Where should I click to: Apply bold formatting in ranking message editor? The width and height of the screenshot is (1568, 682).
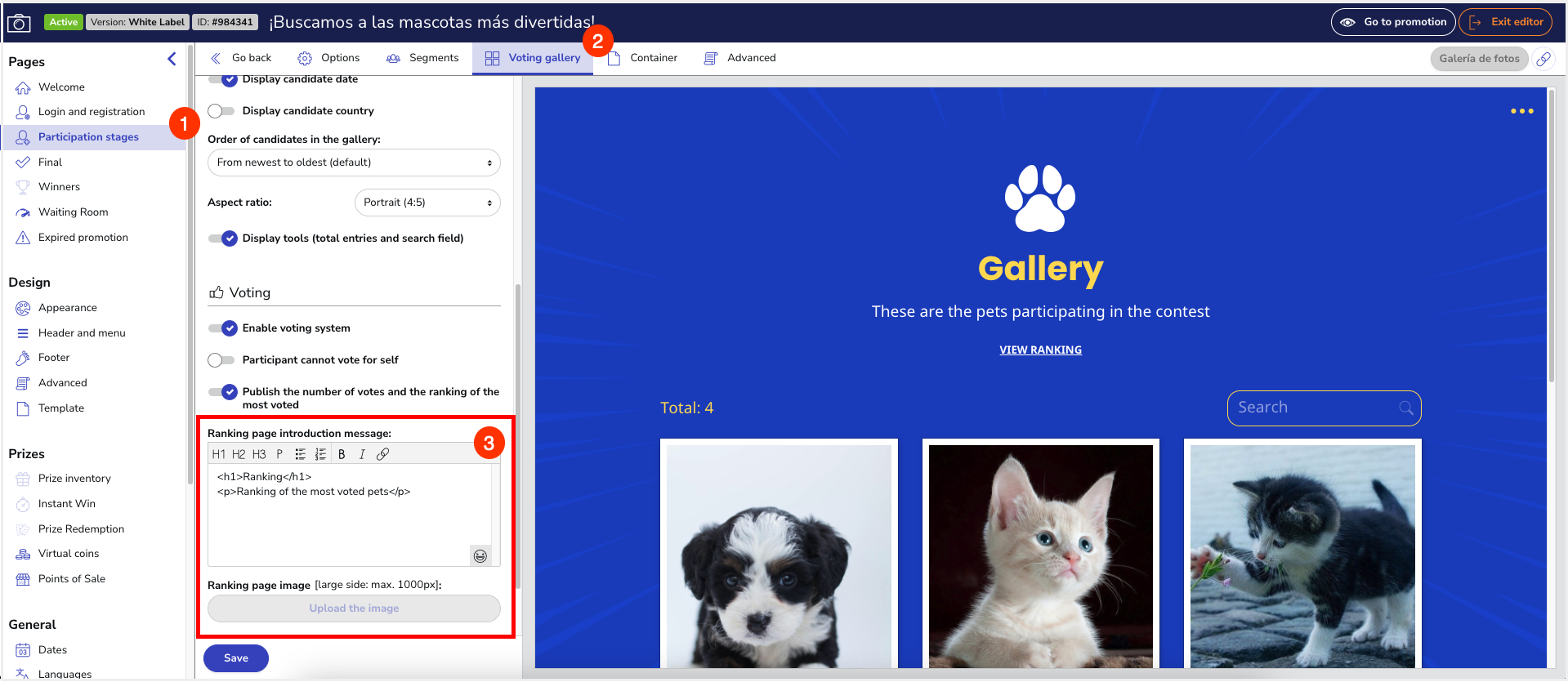coord(342,454)
